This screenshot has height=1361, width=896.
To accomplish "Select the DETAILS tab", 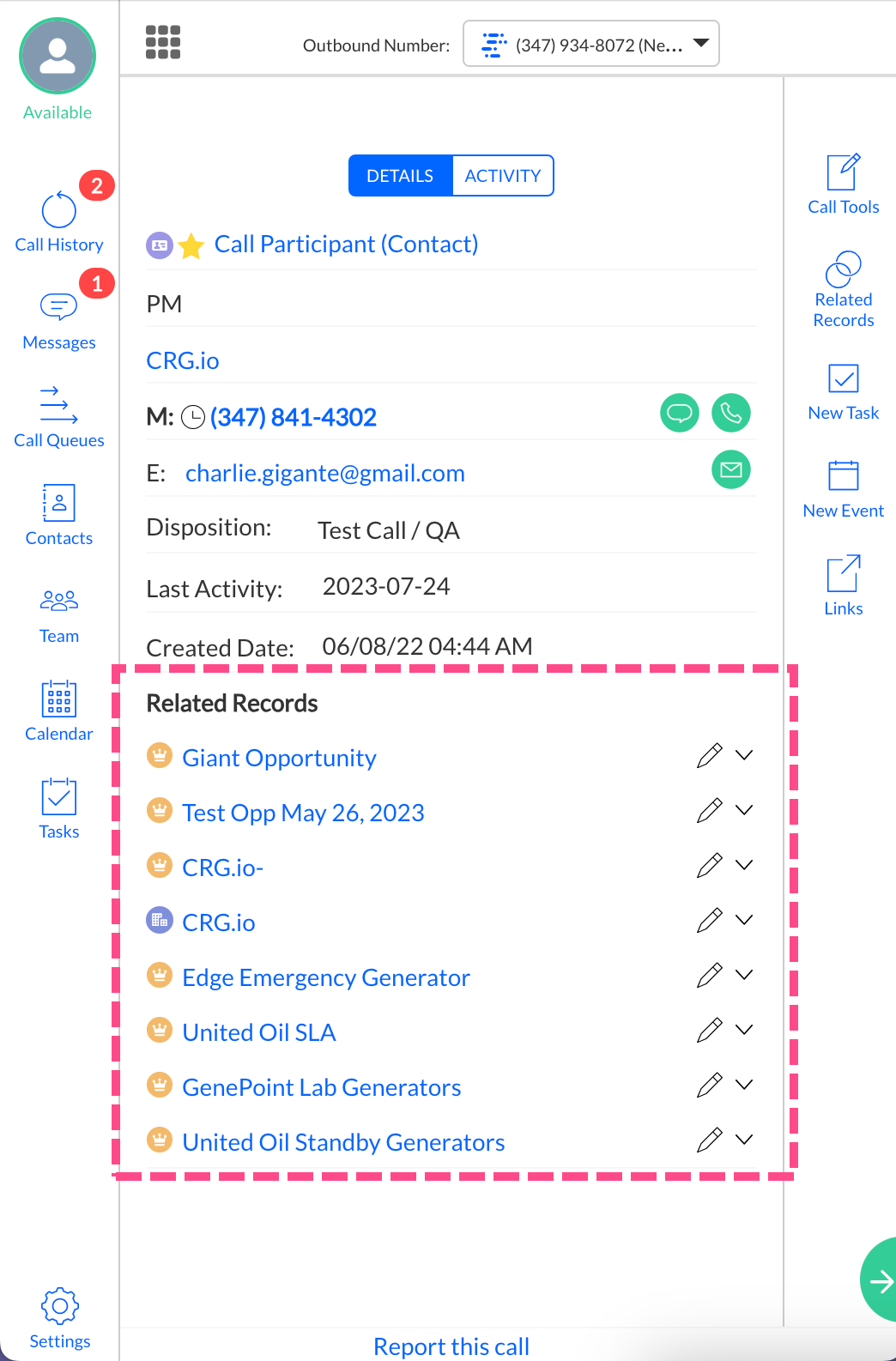I will click(400, 176).
